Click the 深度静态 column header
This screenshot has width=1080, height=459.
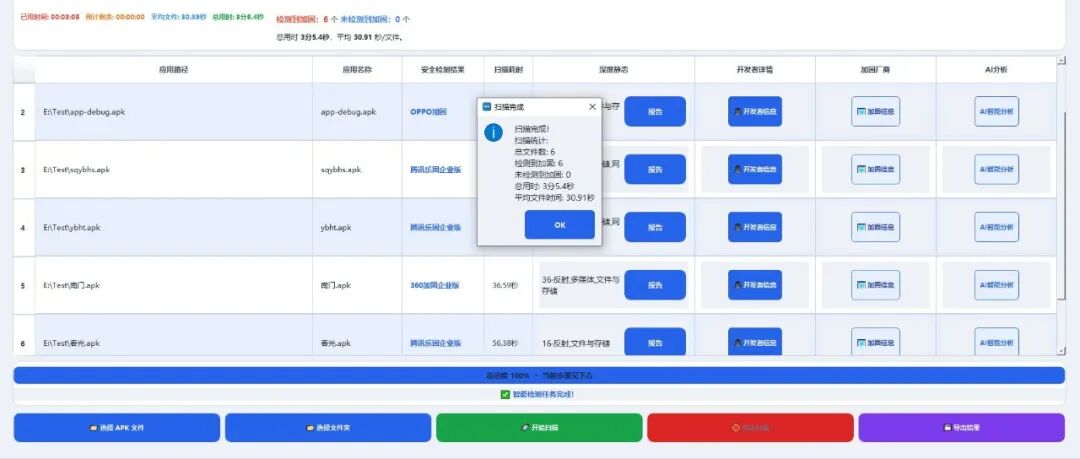tap(613, 70)
